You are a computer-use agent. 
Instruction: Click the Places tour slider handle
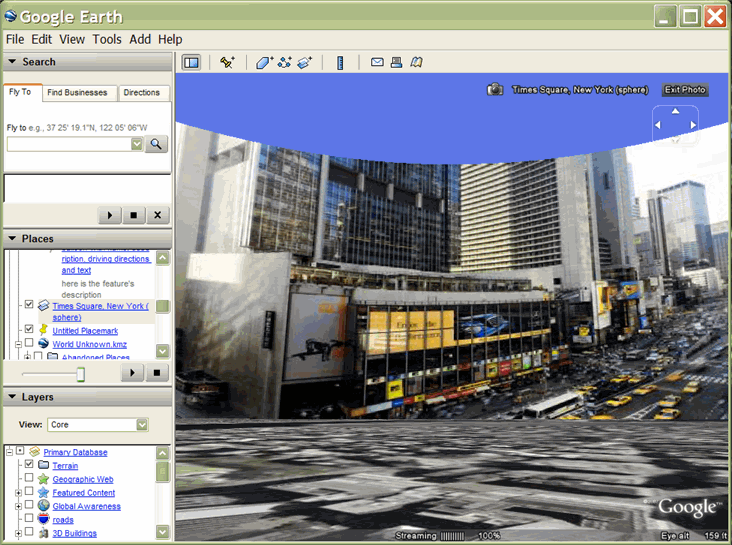81,374
